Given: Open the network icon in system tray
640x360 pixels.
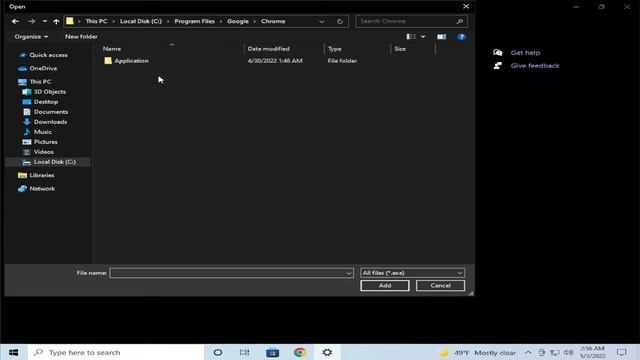Looking at the screenshot, I should [555, 352].
